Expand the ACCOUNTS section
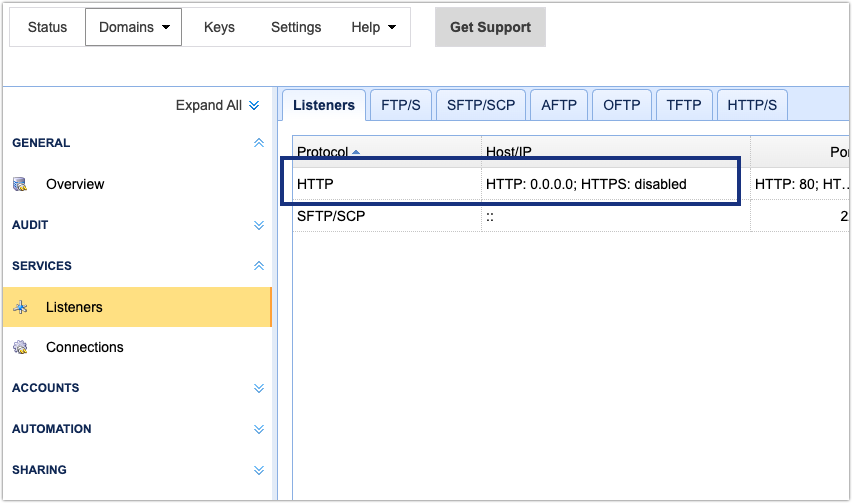 point(259,388)
